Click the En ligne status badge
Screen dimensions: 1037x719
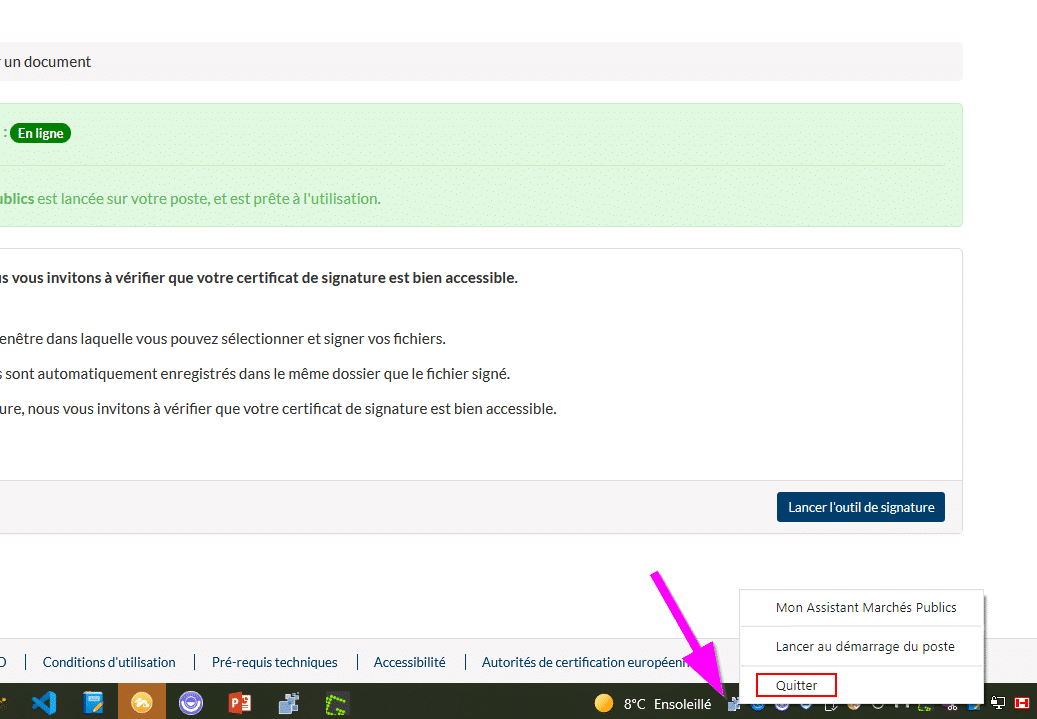pos(40,133)
